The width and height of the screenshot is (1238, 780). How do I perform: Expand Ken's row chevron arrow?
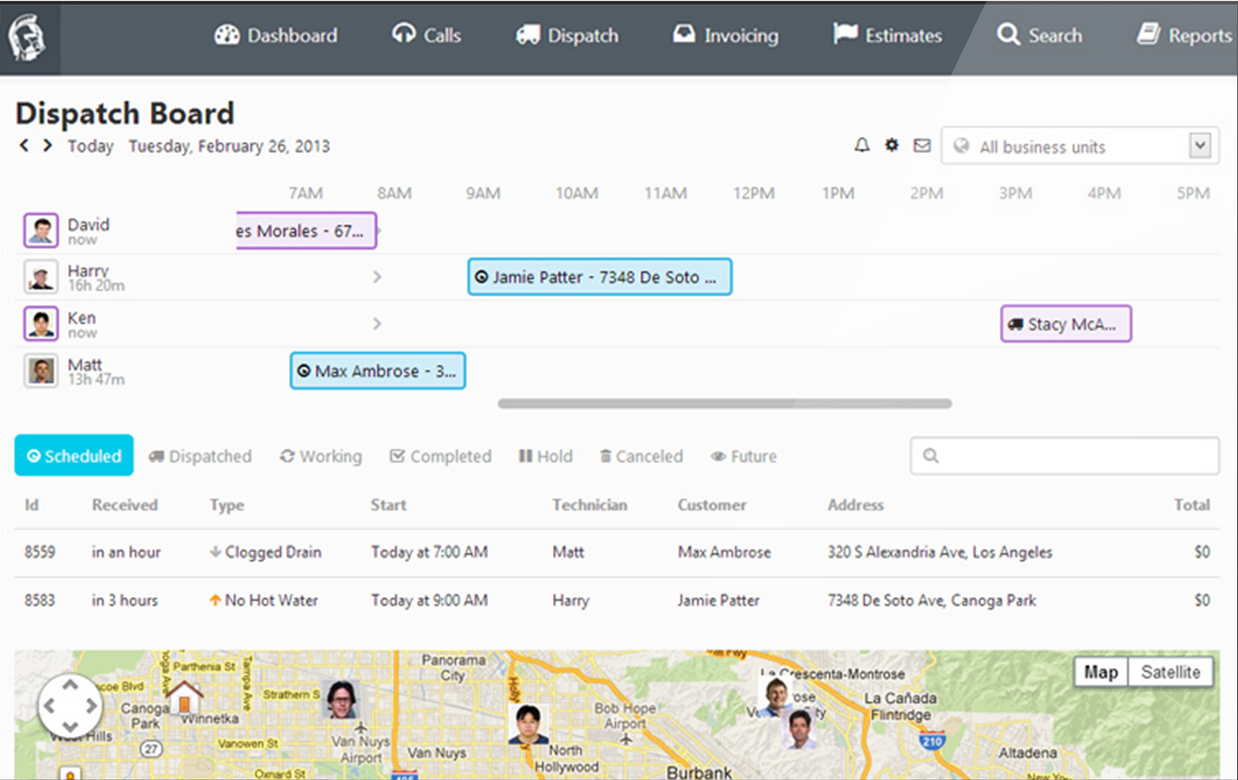[x=377, y=324]
